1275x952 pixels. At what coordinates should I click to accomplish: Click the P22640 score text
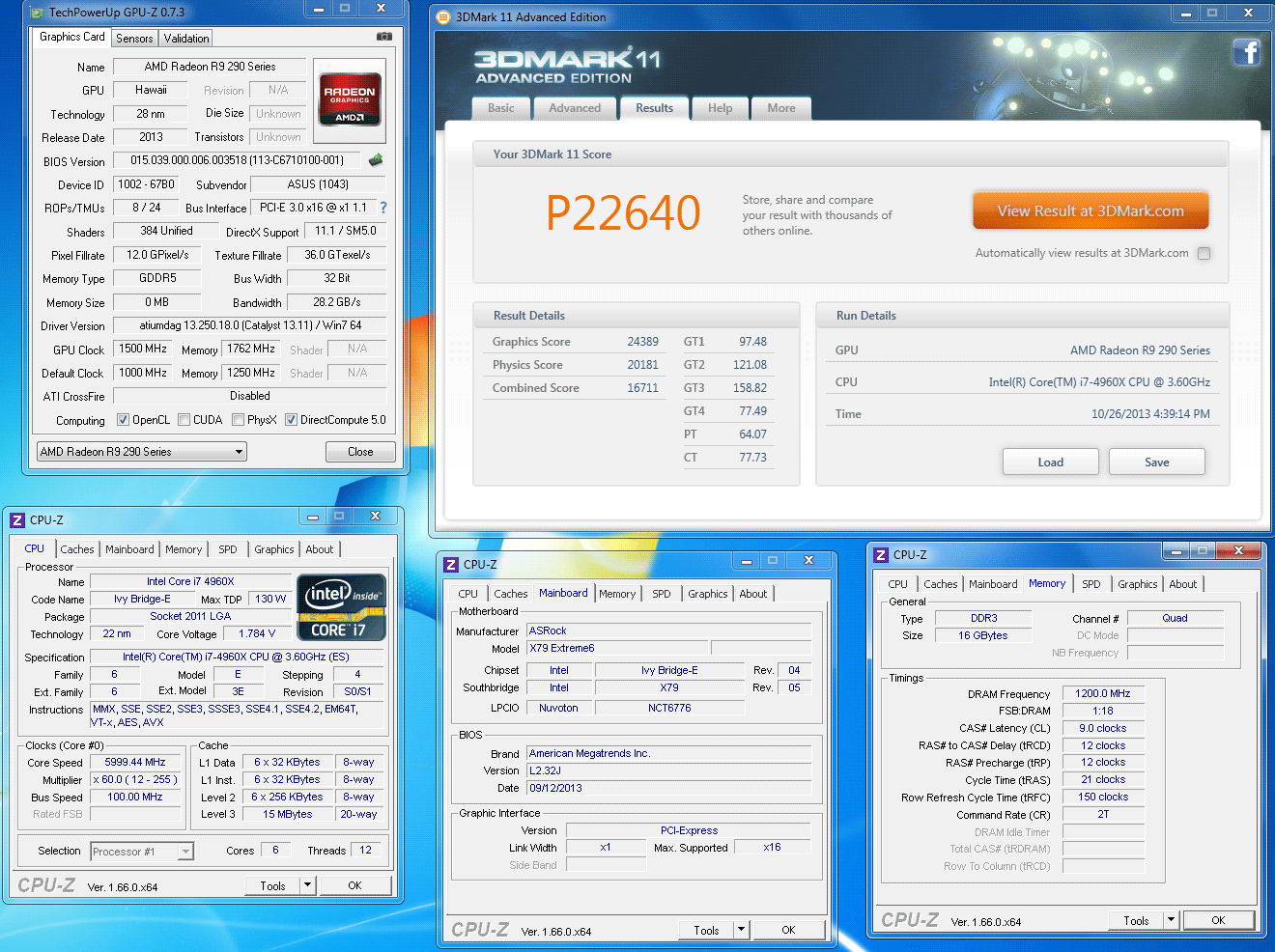[623, 212]
